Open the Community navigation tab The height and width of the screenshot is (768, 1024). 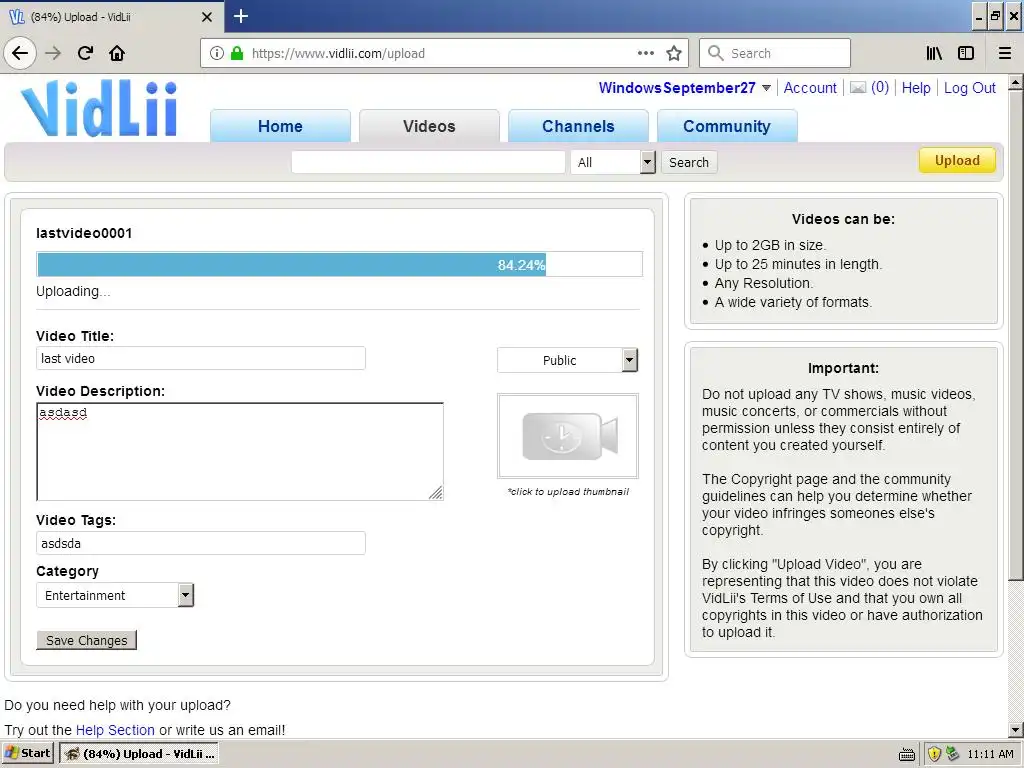[x=727, y=126]
